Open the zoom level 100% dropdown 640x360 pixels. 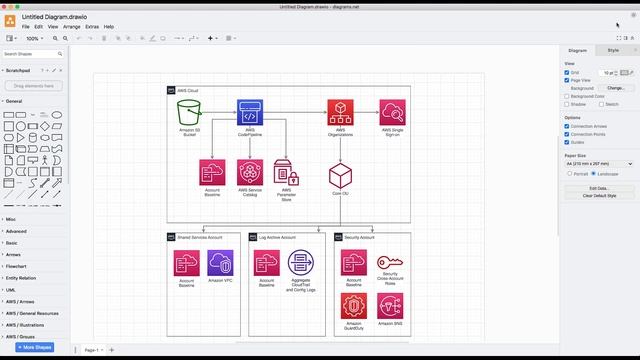[x=35, y=38]
